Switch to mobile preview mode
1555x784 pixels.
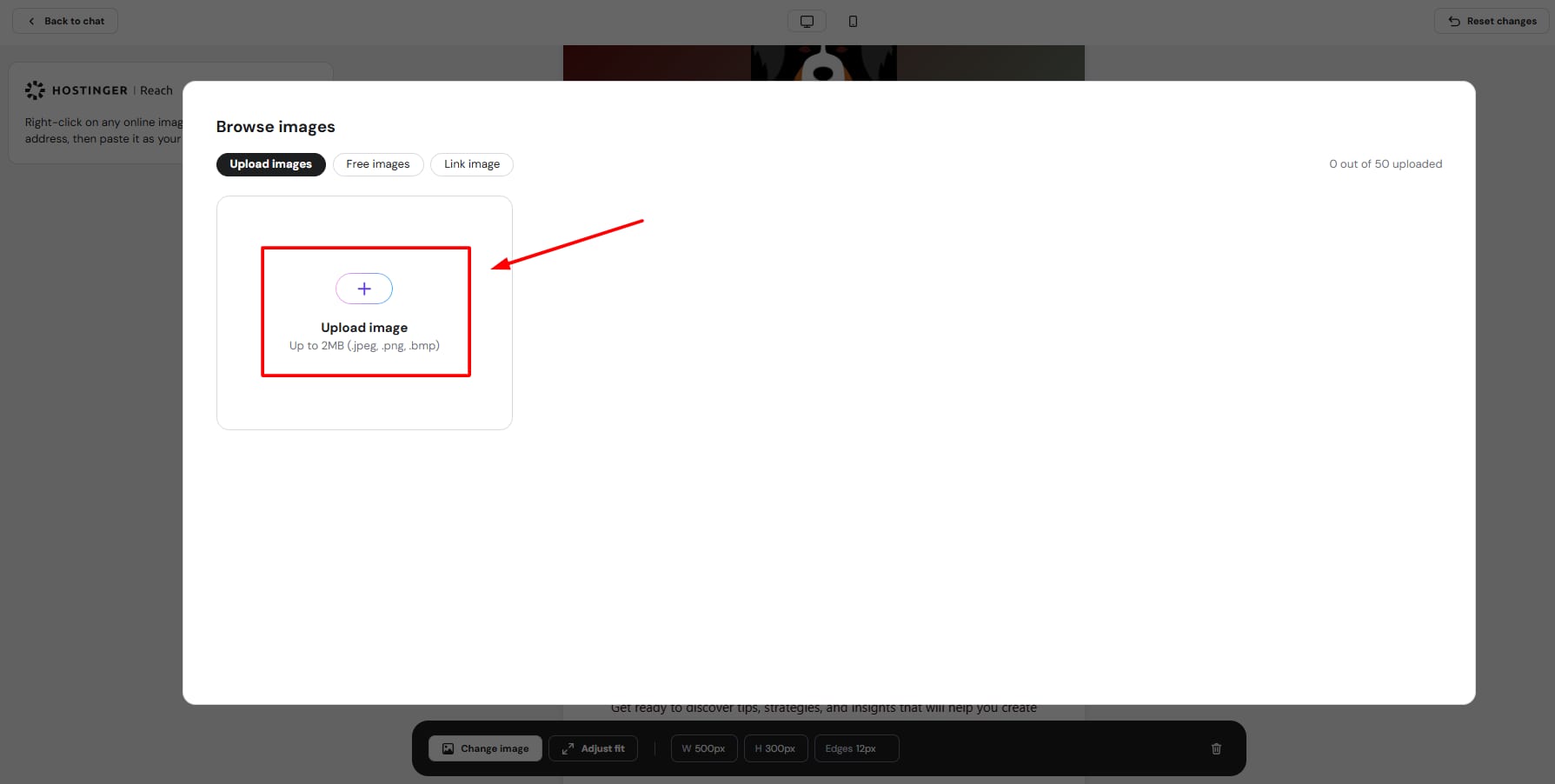(853, 21)
